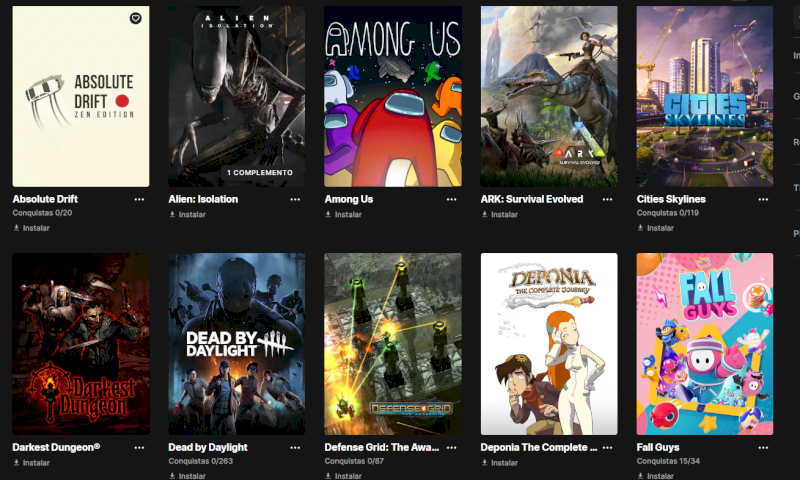Expand options for Defense Grid: The Awakening
800x480 pixels.
coord(452,448)
